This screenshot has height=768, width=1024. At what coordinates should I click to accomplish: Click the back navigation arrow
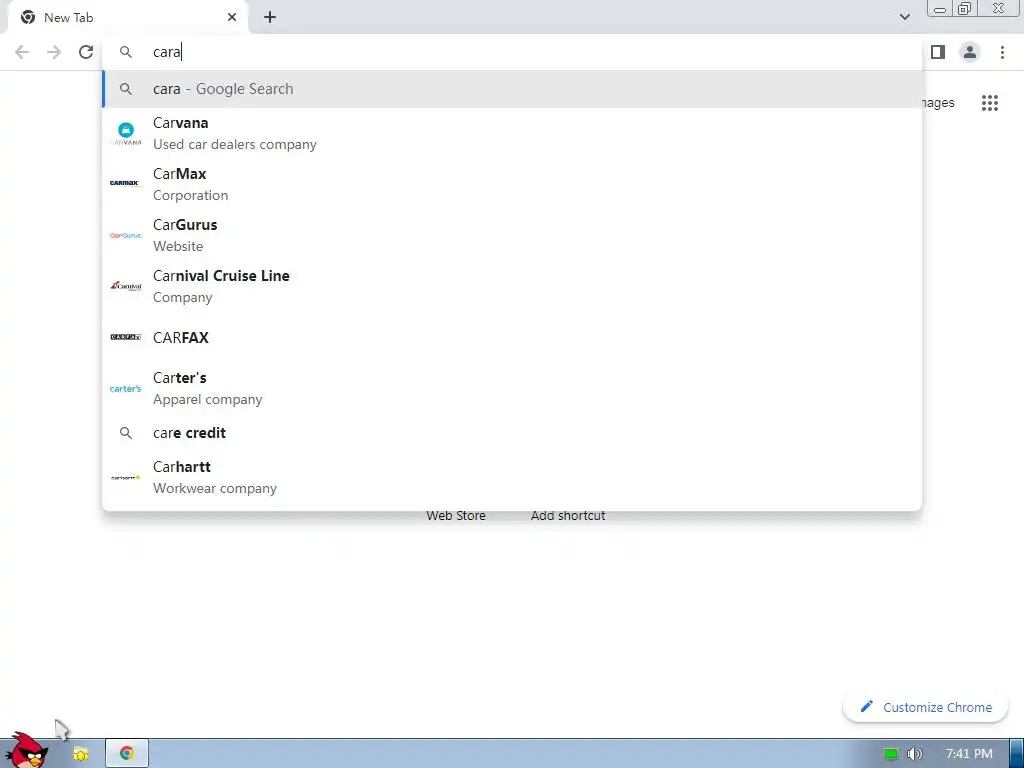point(22,52)
